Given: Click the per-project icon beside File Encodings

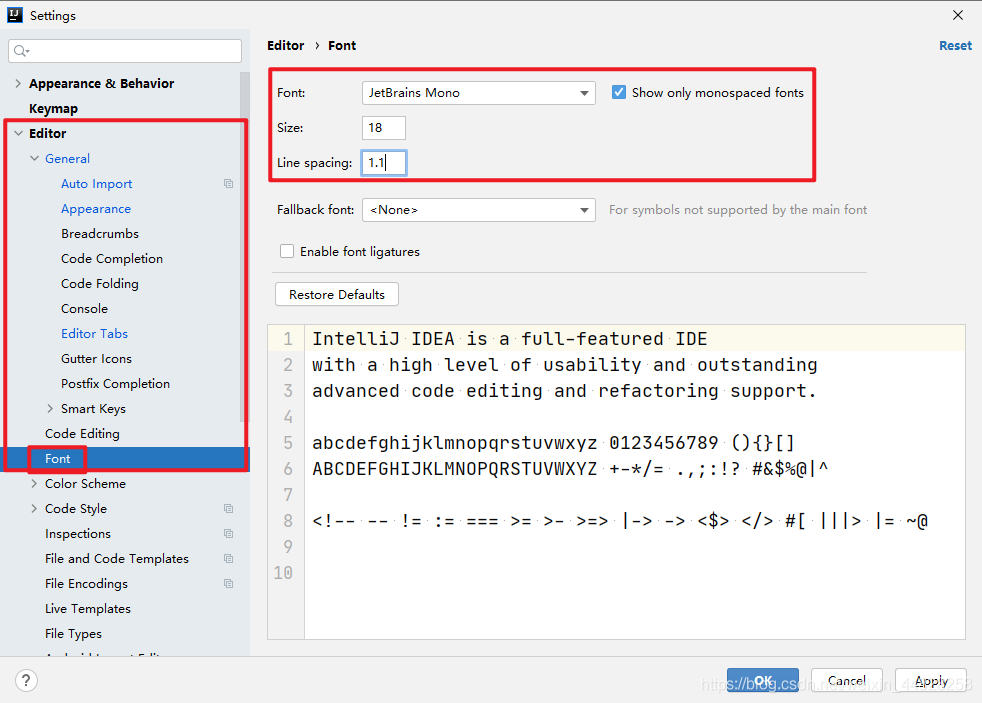Looking at the screenshot, I should 229,583.
